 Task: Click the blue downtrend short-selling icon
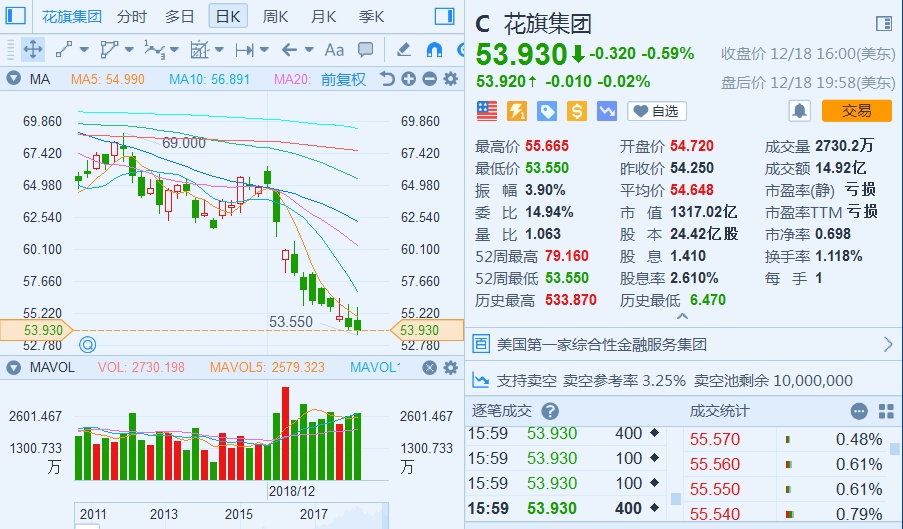pos(606,111)
